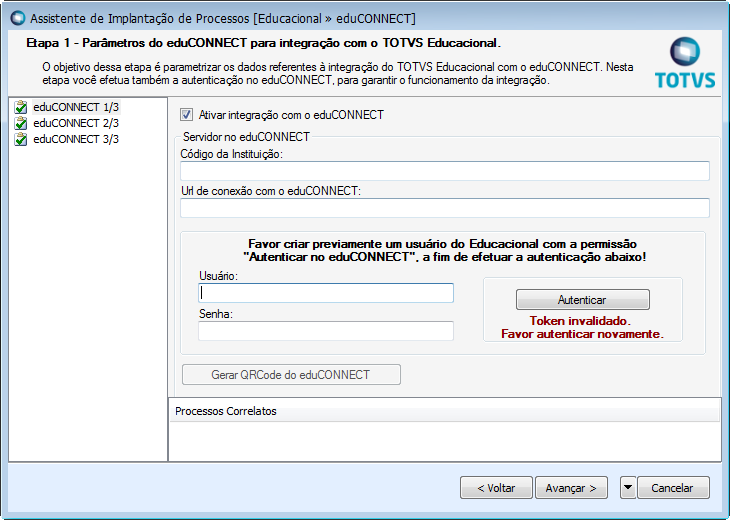The width and height of the screenshot is (730, 520).
Task: Open dropdown arrow beside Cancelar
Action: point(628,488)
